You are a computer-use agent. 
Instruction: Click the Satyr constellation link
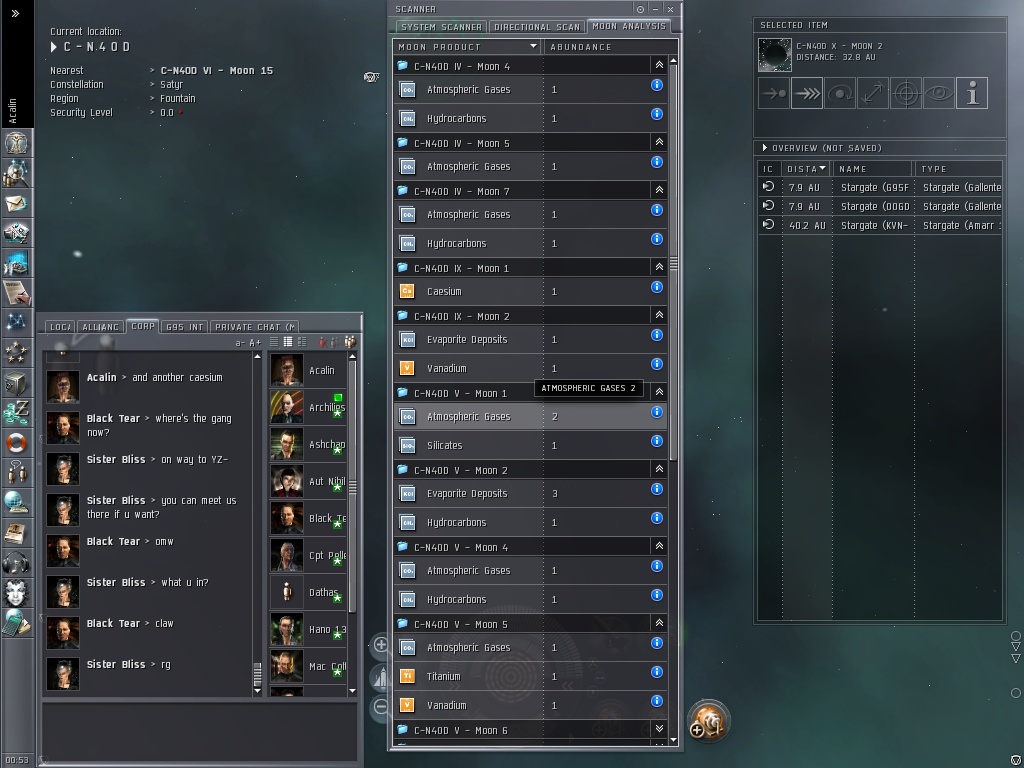coord(171,85)
